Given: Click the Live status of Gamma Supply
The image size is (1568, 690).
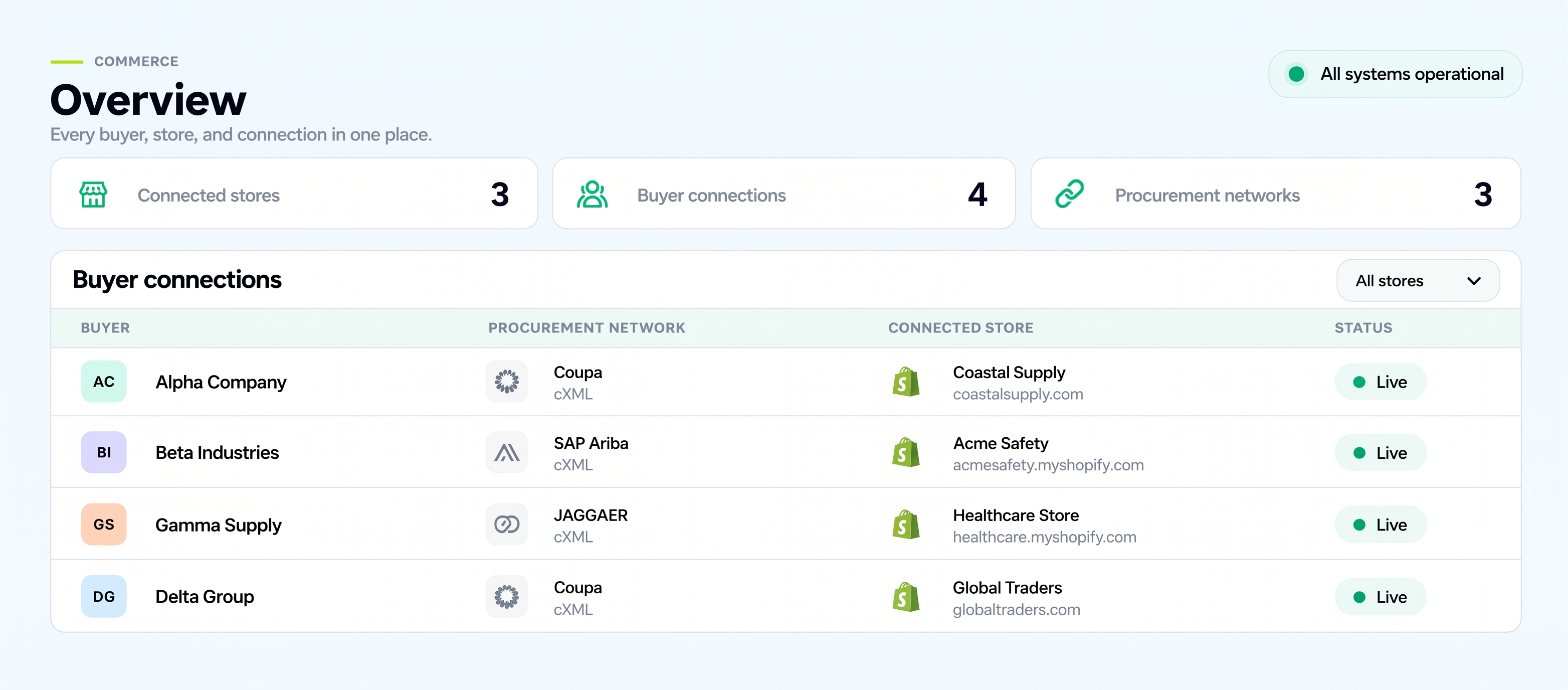Looking at the screenshot, I should (1380, 525).
